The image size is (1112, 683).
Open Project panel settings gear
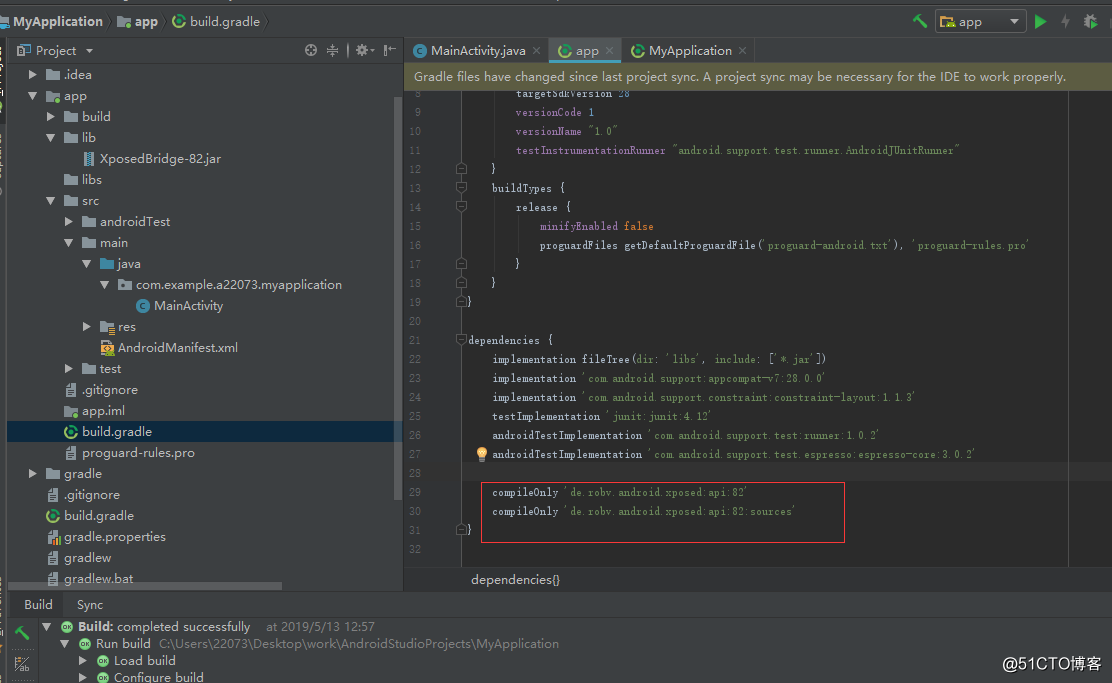pos(365,50)
